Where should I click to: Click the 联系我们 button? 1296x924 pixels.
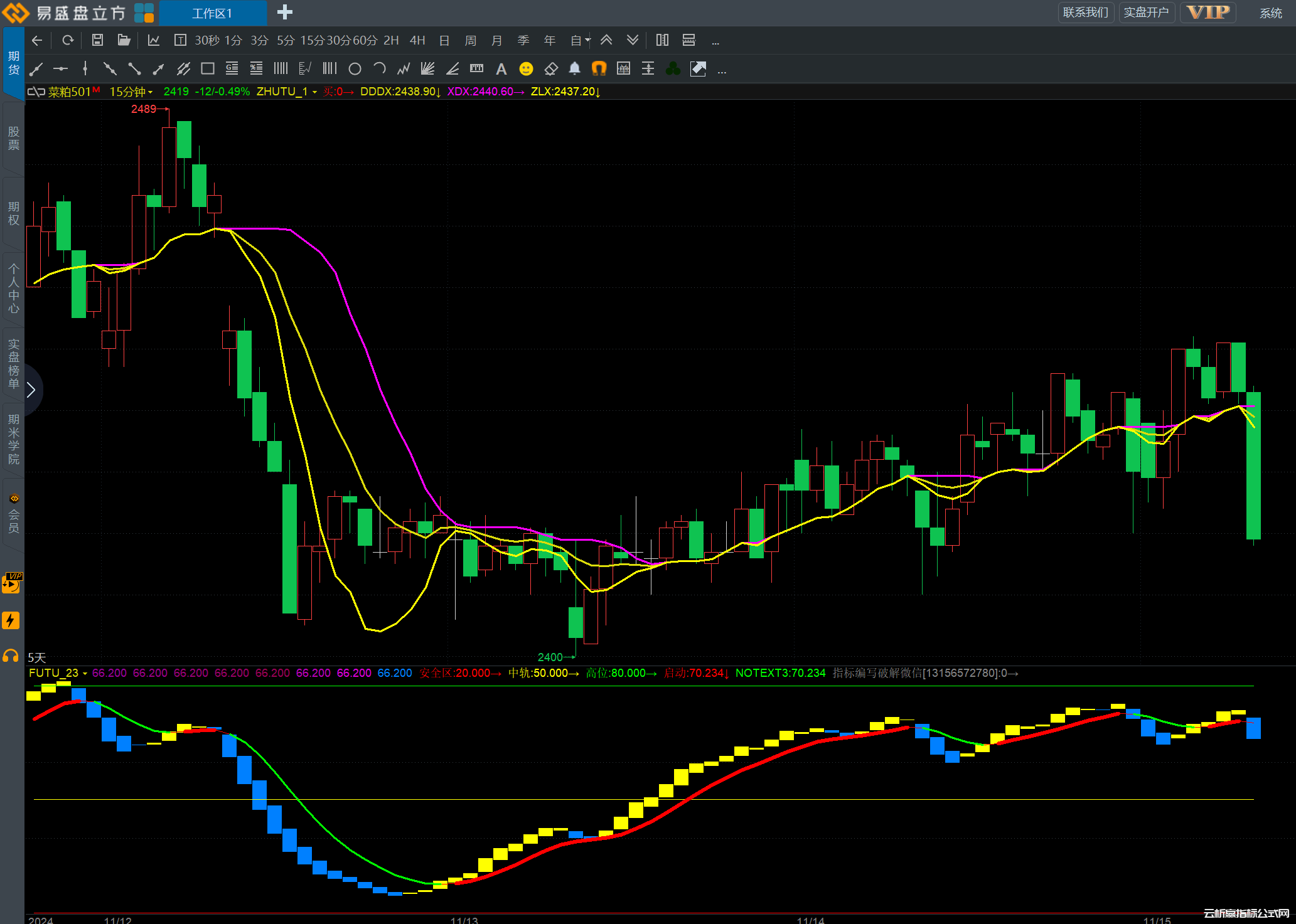[1085, 13]
